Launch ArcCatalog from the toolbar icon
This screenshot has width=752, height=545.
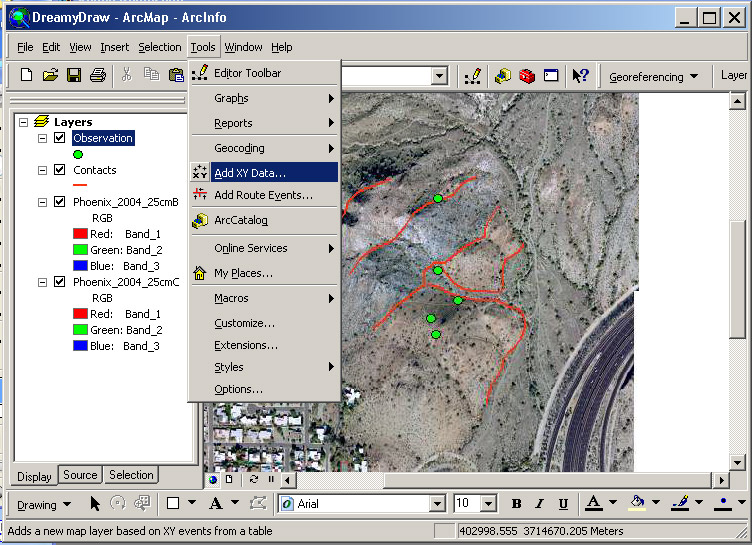pyautogui.click(x=503, y=76)
